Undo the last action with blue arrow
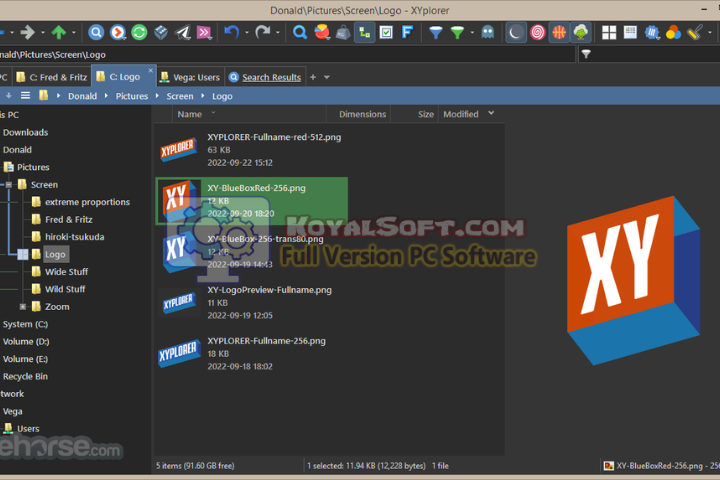 tap(232, 32)
